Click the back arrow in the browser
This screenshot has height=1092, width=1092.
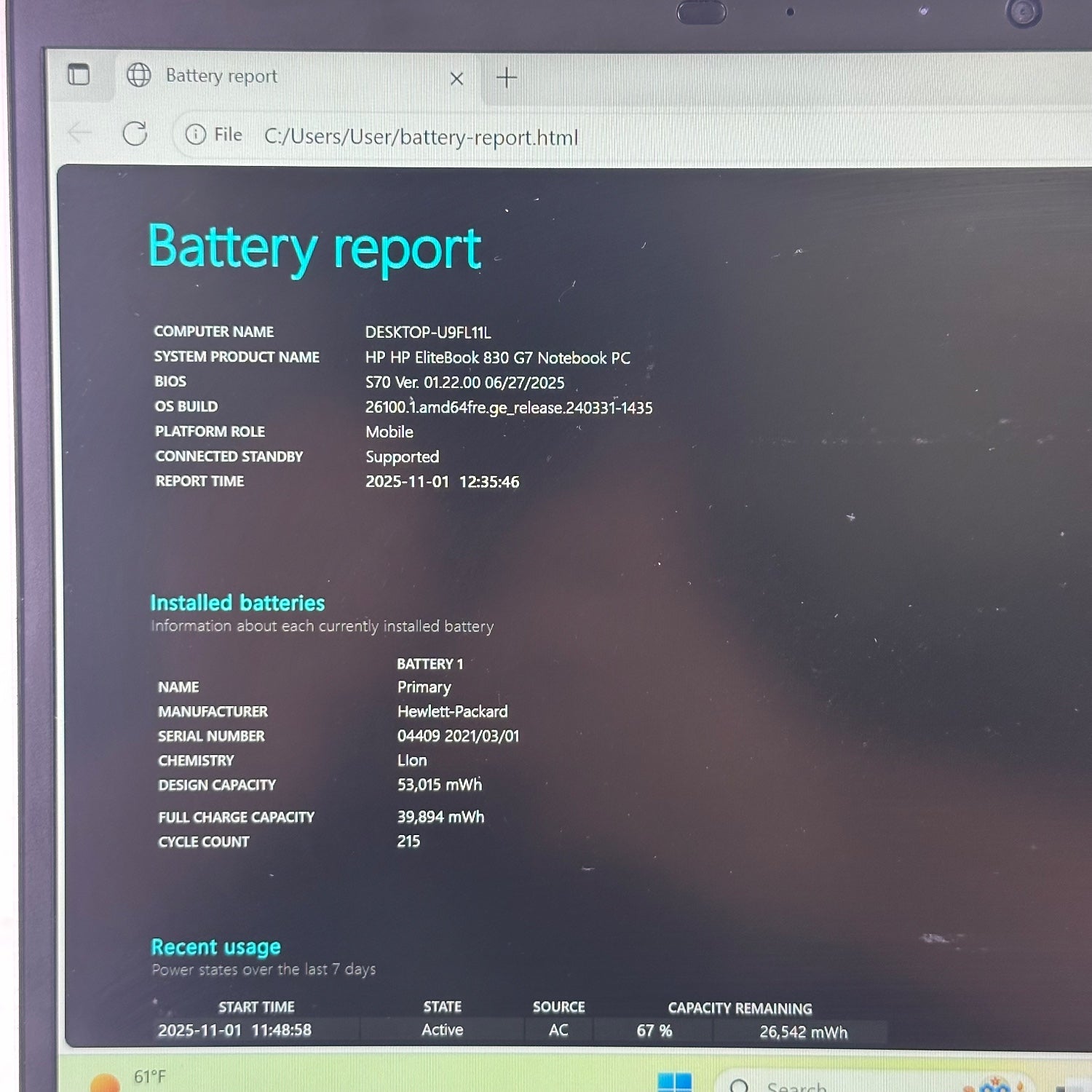[x=79, y=132]
